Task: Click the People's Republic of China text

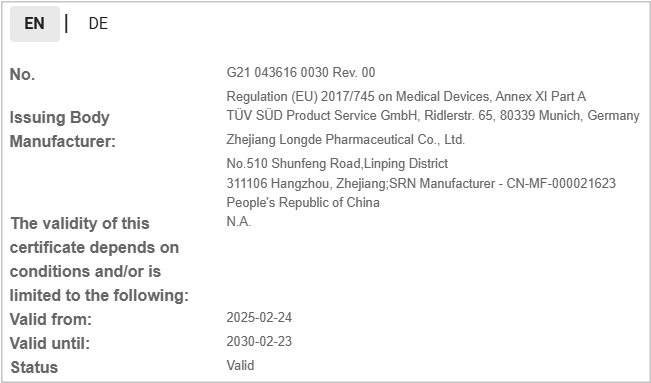Action: pyautogui.click(x=303, y=202)
